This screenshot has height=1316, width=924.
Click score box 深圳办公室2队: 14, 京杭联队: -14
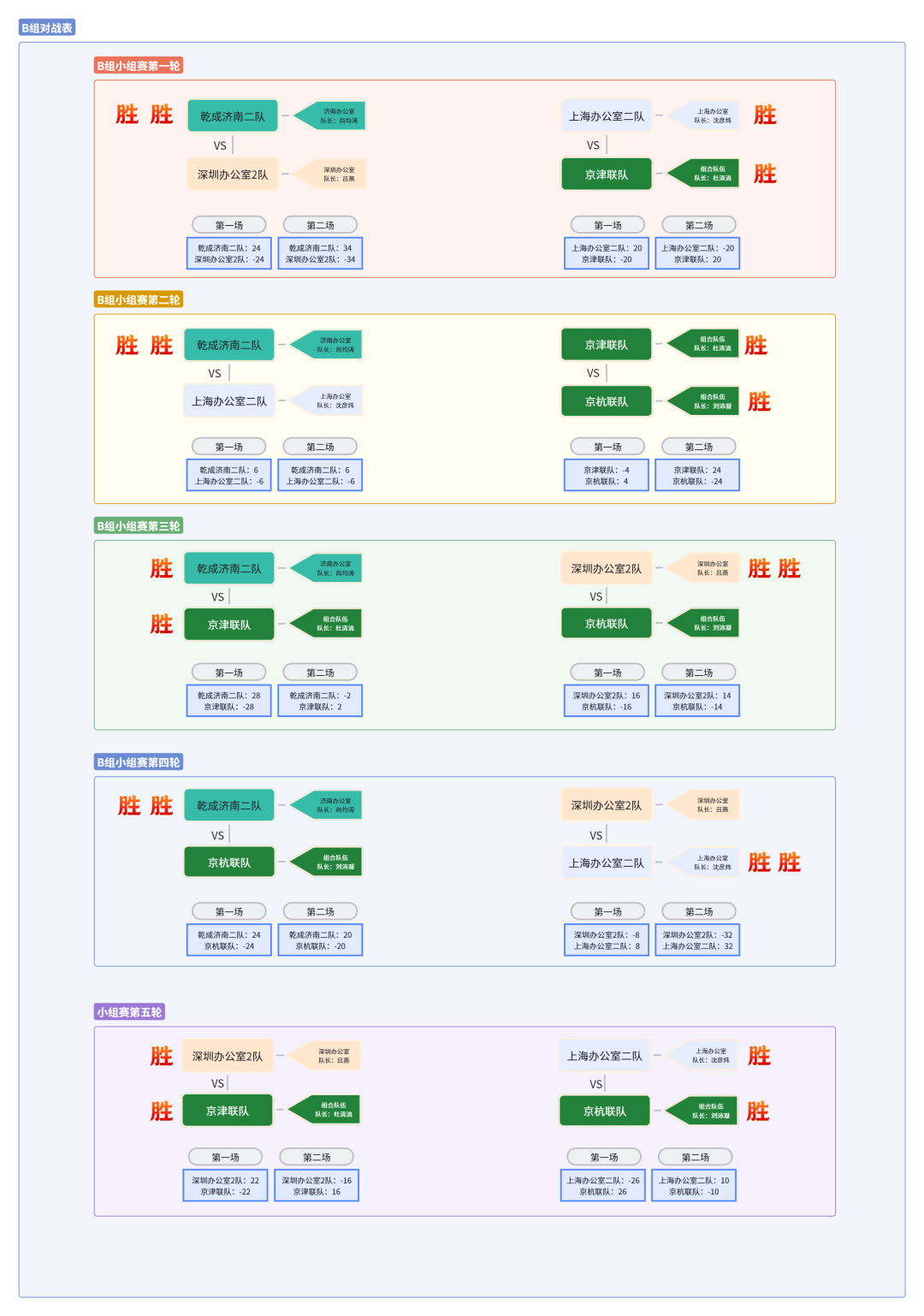click(697, 702)
